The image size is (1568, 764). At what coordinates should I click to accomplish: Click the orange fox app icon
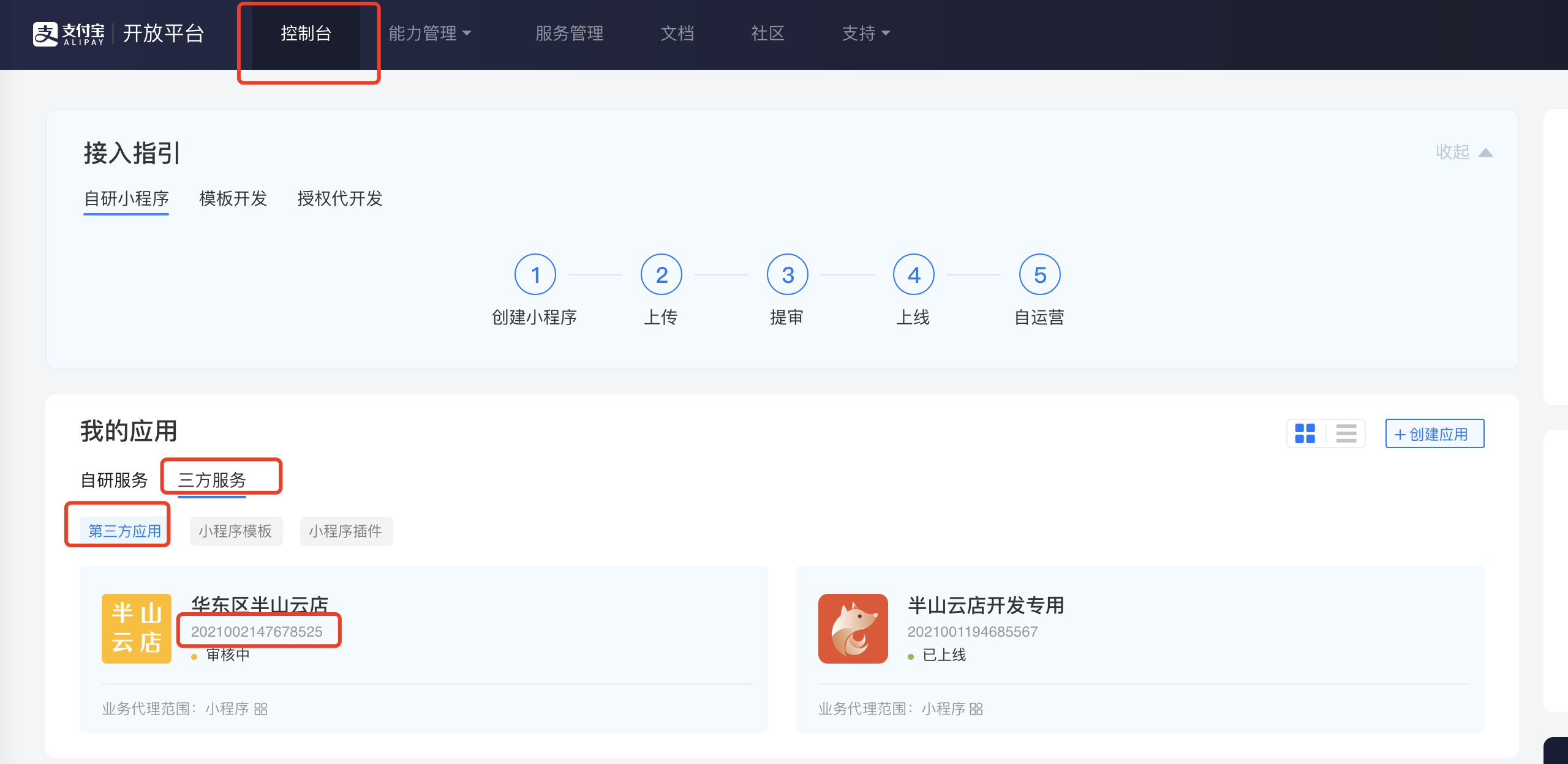853,628
